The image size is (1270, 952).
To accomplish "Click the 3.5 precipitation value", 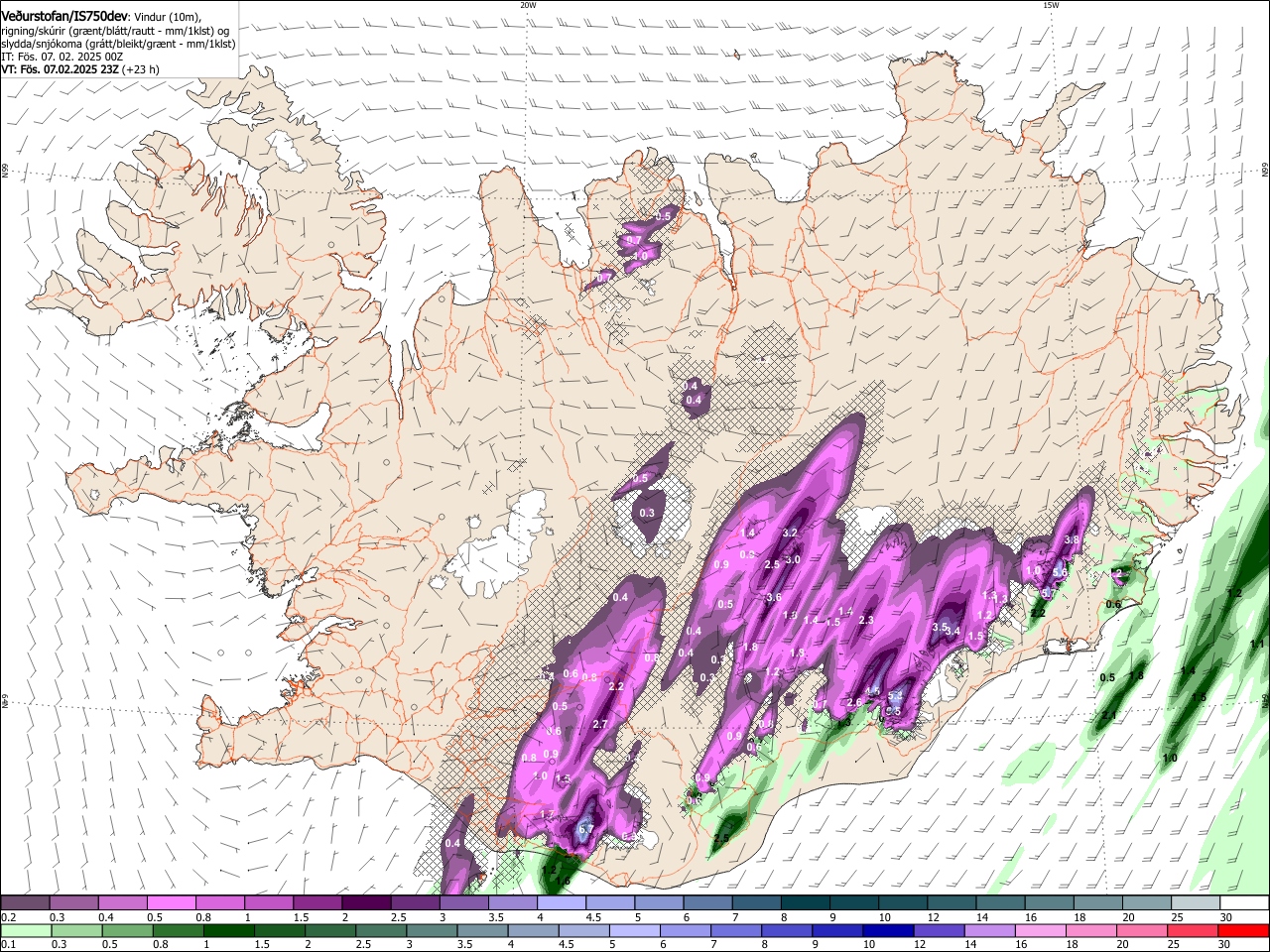I will [940, 627].
